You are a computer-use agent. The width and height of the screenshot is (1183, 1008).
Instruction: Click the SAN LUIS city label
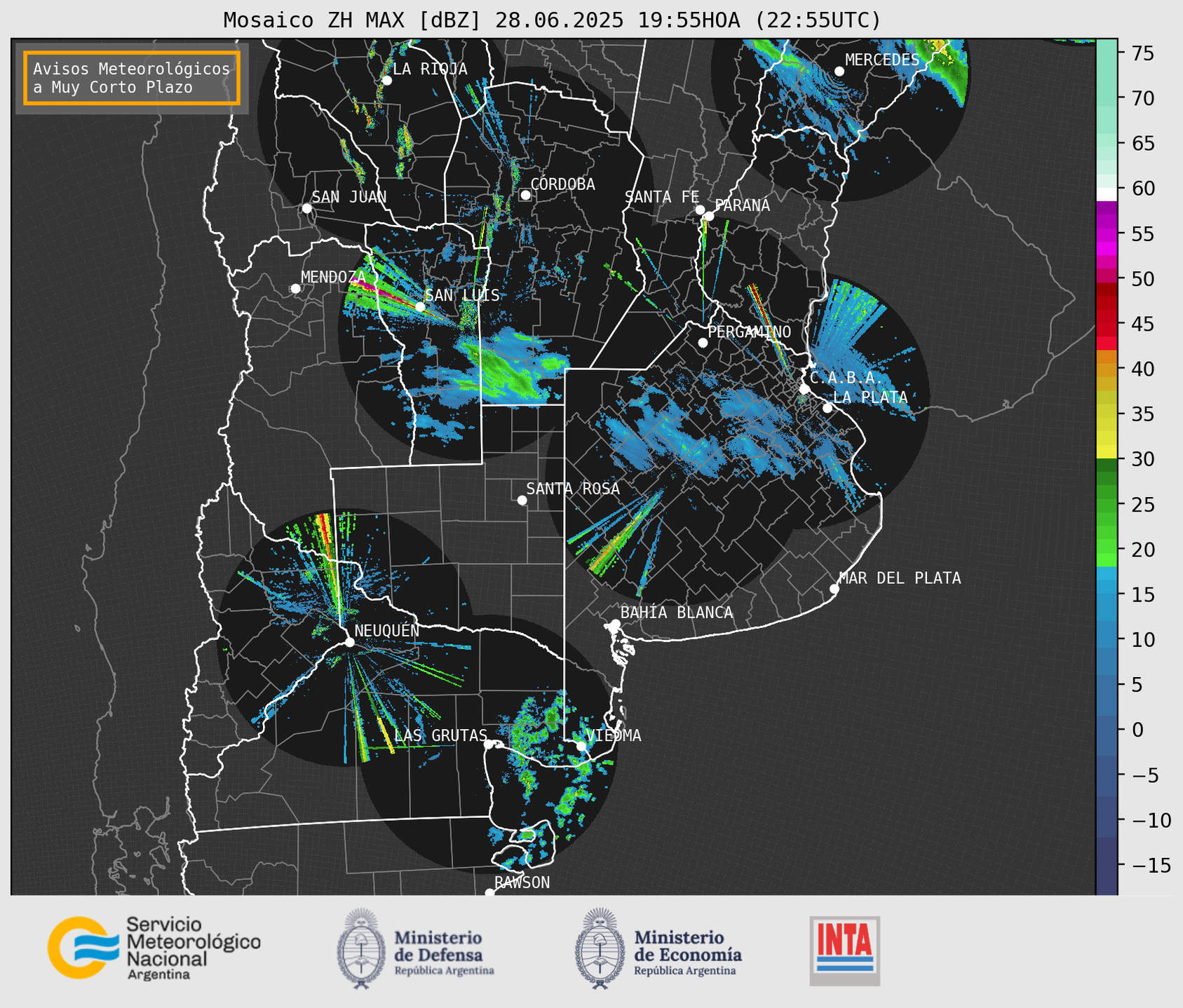click(463, 295)
